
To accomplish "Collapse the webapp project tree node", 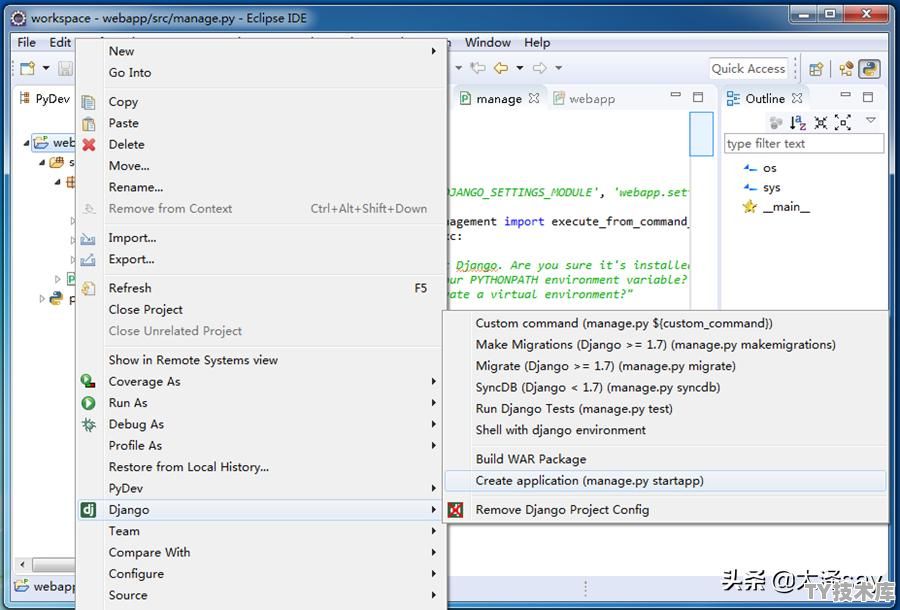I will (26, 143).
